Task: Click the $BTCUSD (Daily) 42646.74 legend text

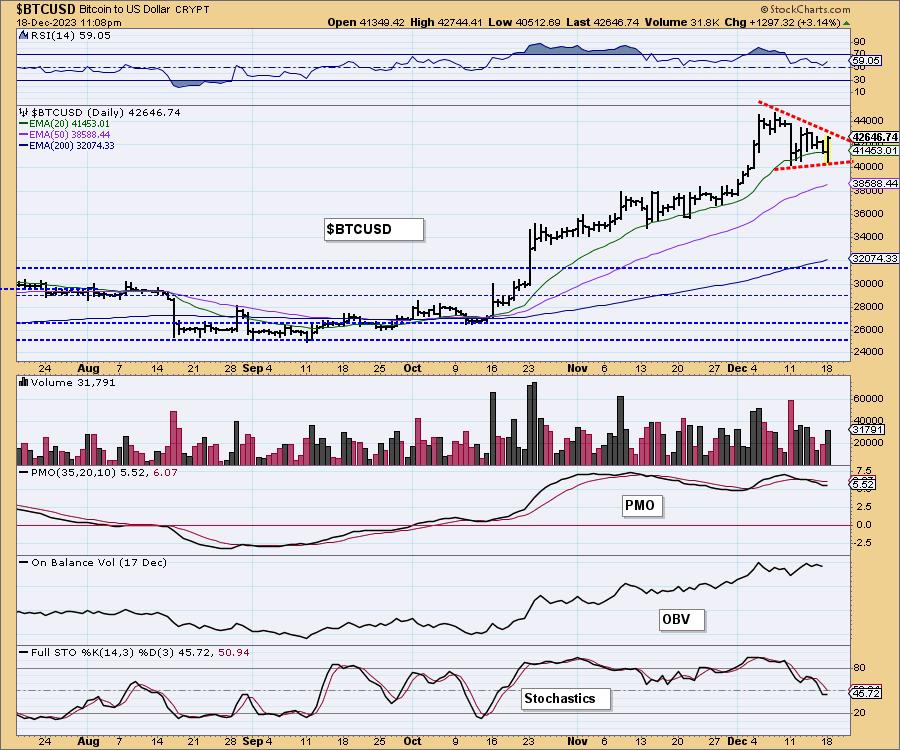Action: (106, 112)
